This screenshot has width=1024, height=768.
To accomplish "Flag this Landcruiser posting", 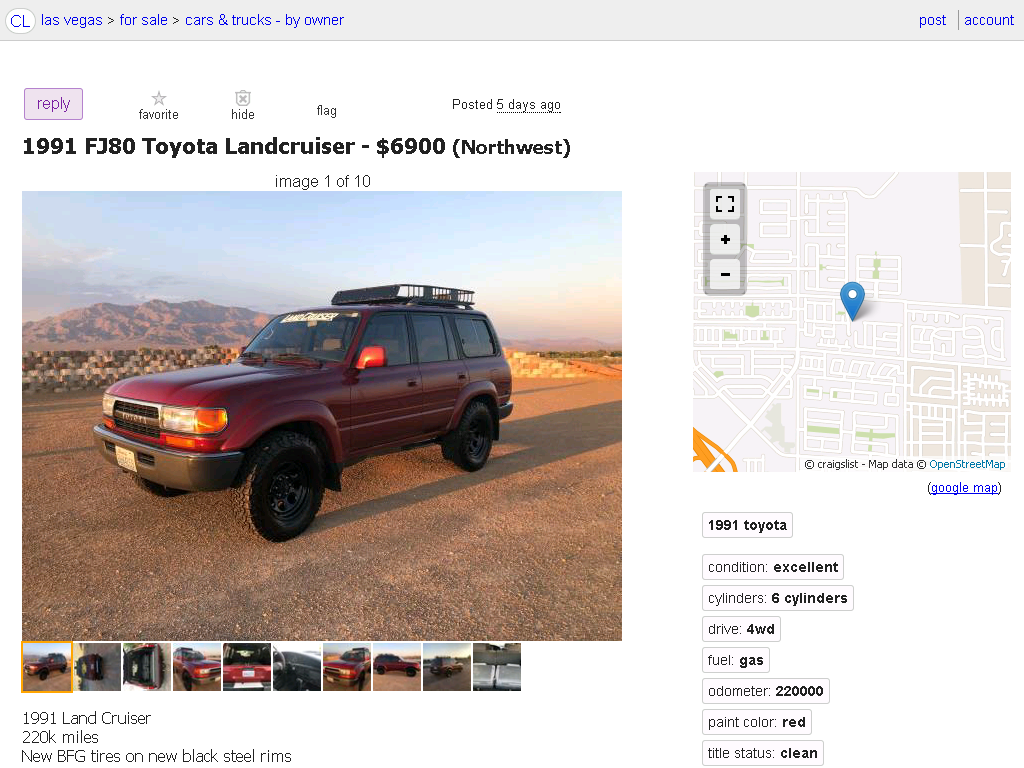I will tap(327, 110).
